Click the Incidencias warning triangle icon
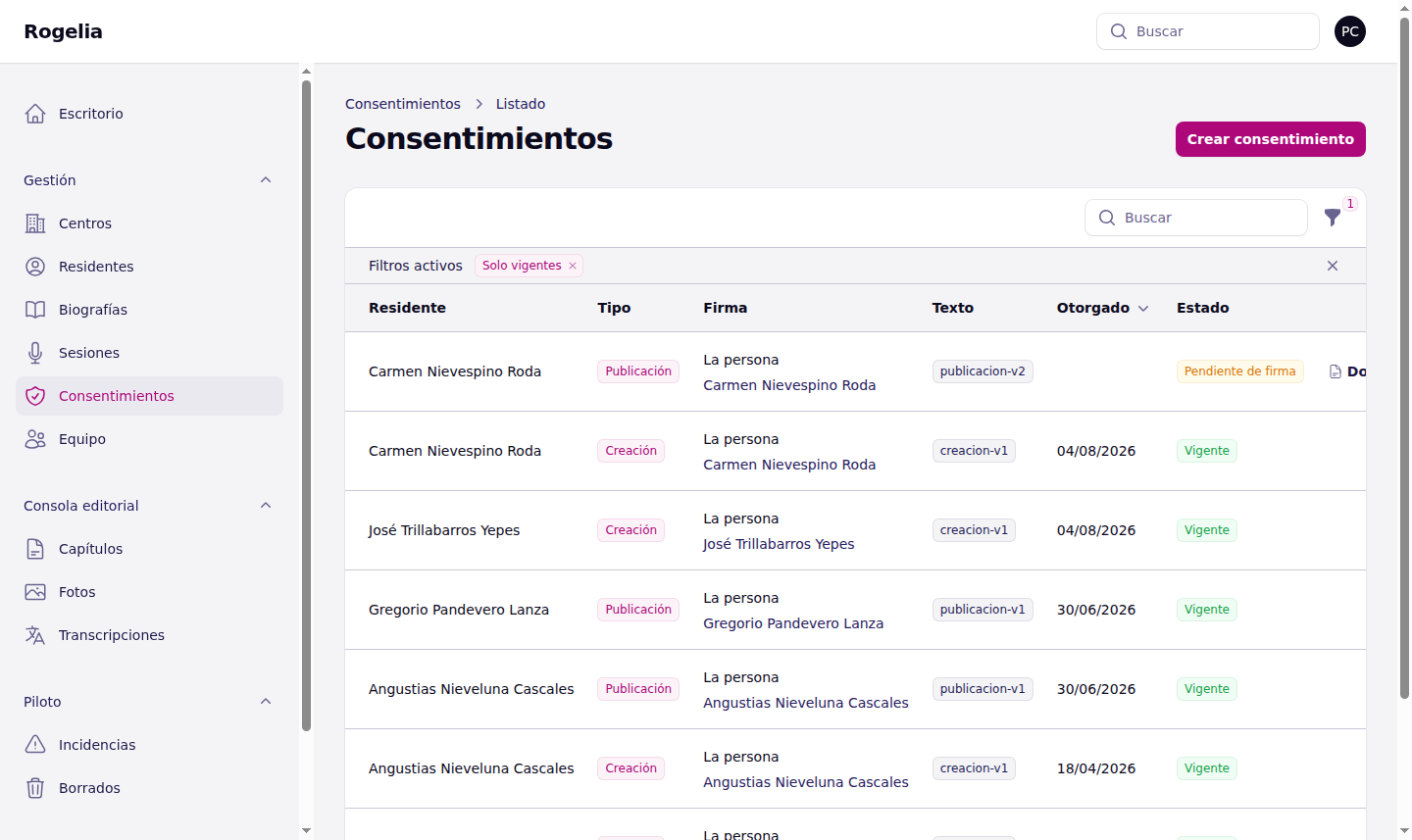The image size is (1412, 840). (x=35, y=745)
